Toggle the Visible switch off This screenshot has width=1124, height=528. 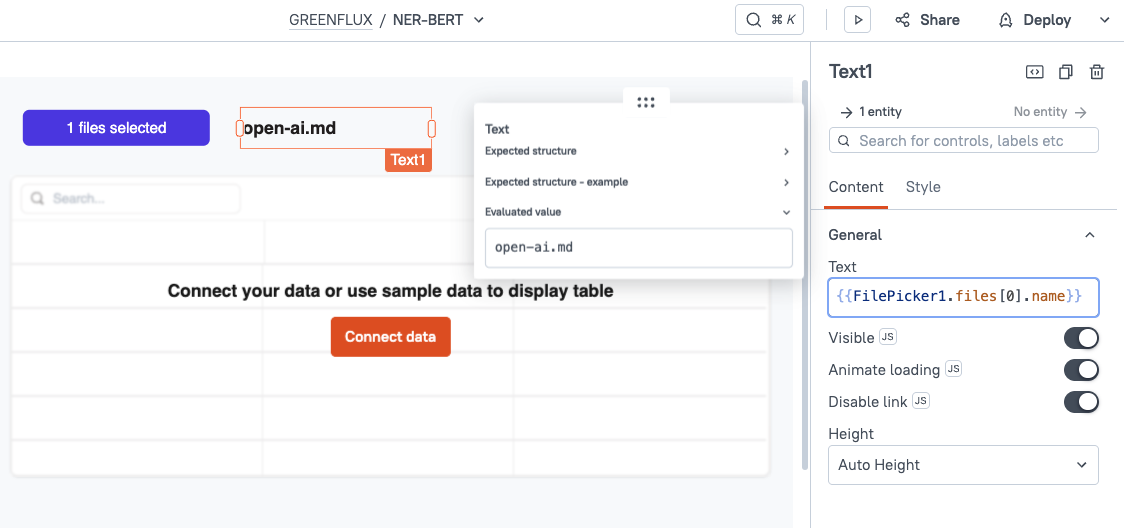(x=1081, y=338)
